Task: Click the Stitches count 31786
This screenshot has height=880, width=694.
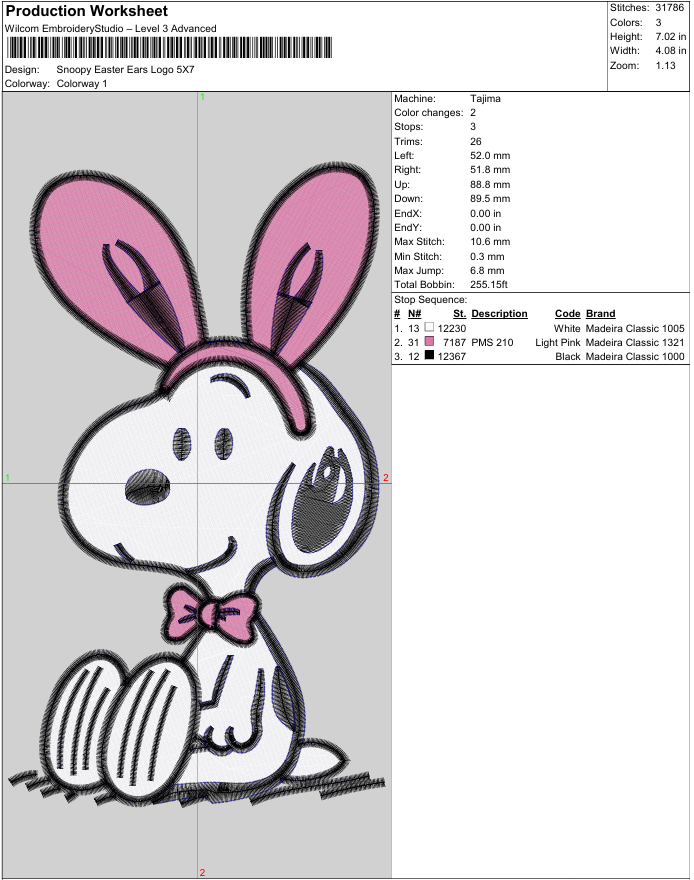Action: click(670, 8)
